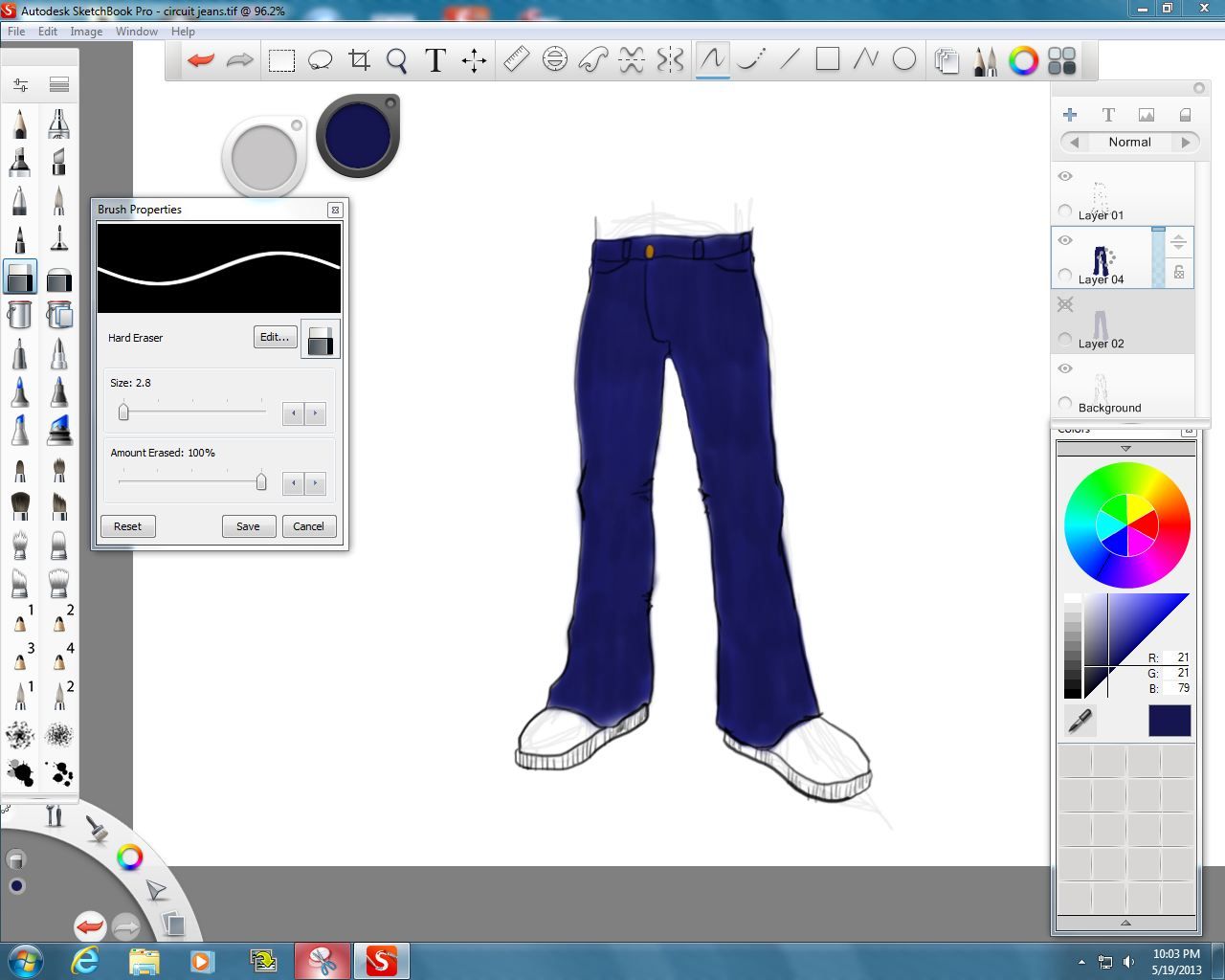The height and width of the screenshot is (980, 1225).
Task: Click the Reset button in Brush Properties
Action: [x=127, y=525]
